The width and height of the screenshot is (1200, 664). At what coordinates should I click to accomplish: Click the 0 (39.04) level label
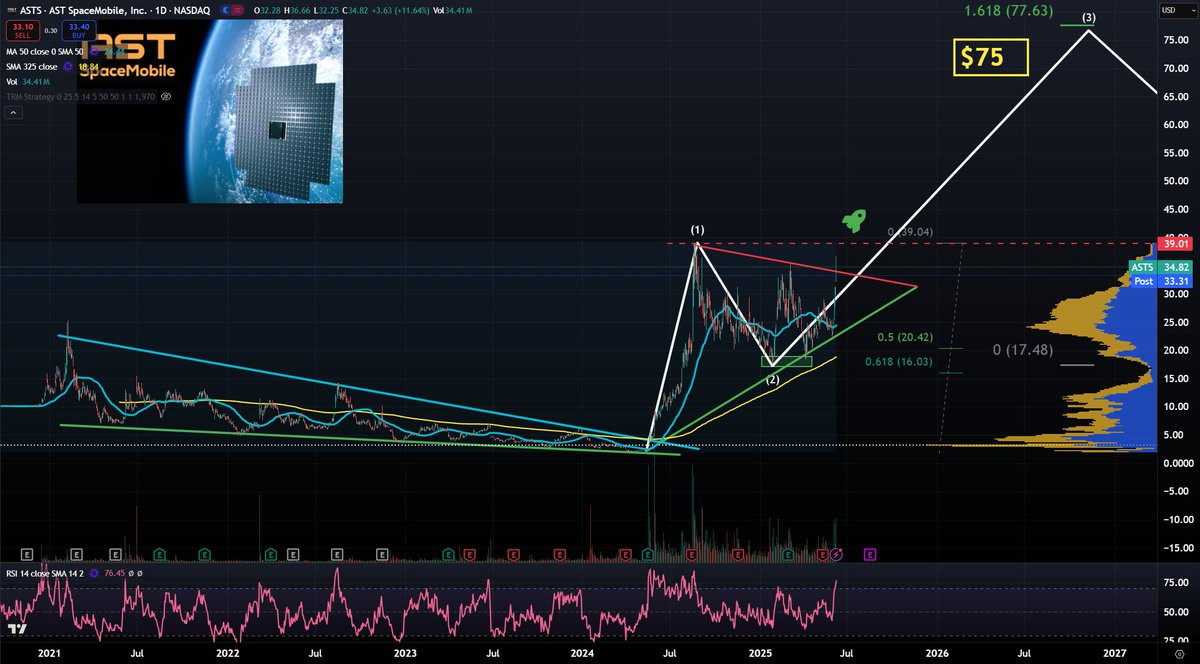point(910,231)
